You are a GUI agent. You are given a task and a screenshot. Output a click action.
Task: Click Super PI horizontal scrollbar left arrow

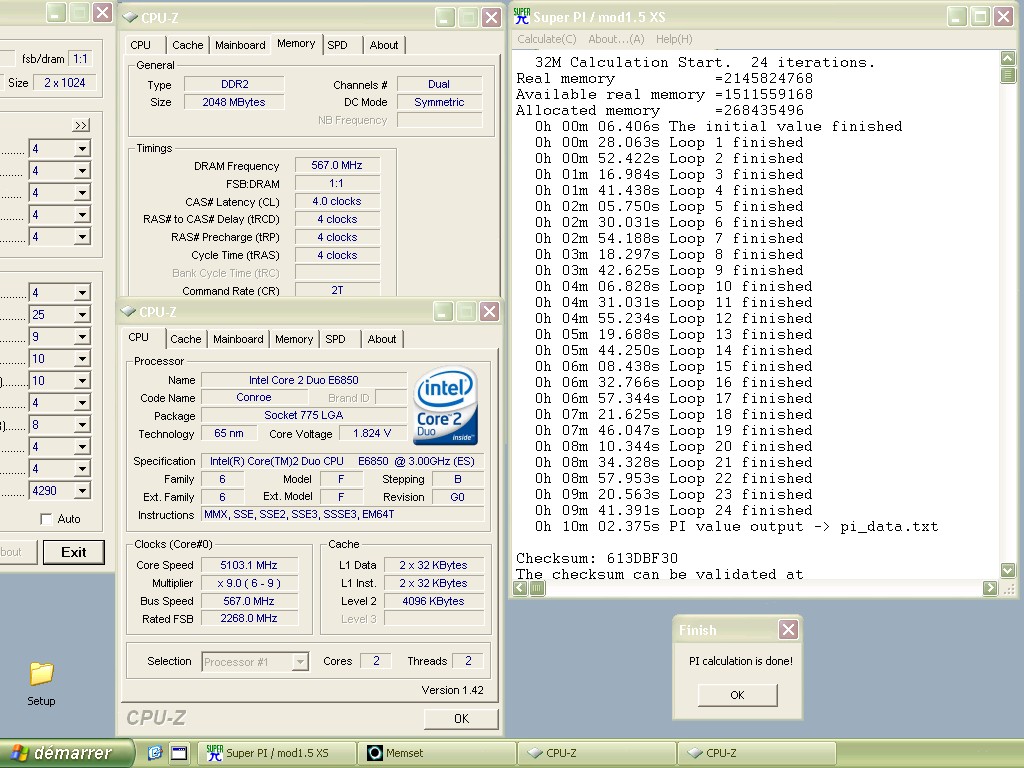(x=520, y=588)
